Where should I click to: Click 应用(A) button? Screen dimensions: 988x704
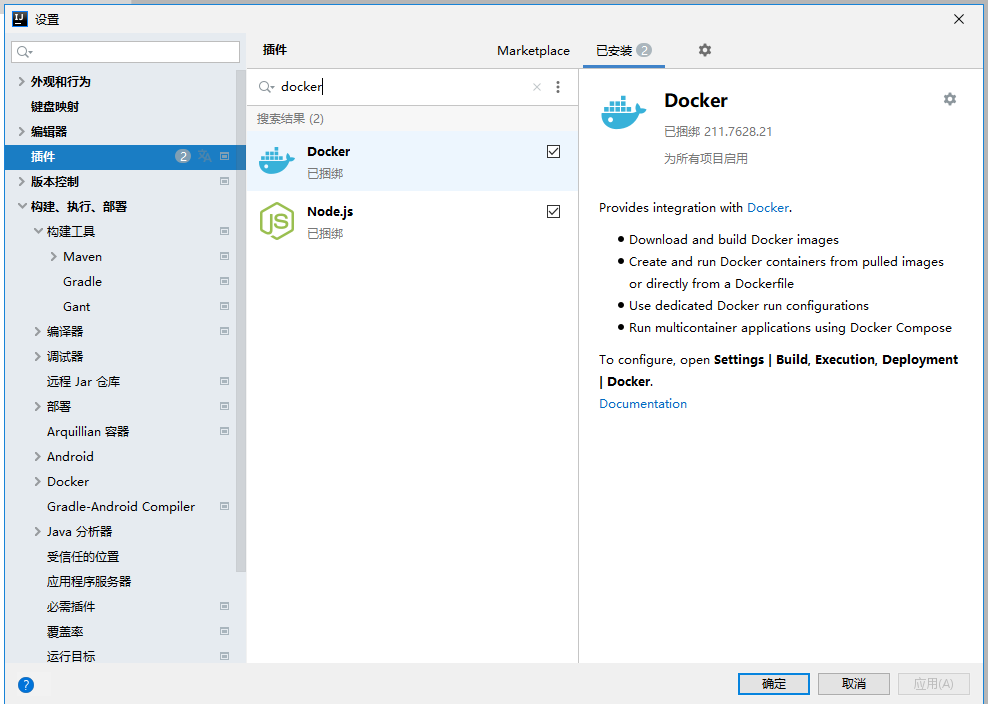pyautogui.click(x=933, y=684)
